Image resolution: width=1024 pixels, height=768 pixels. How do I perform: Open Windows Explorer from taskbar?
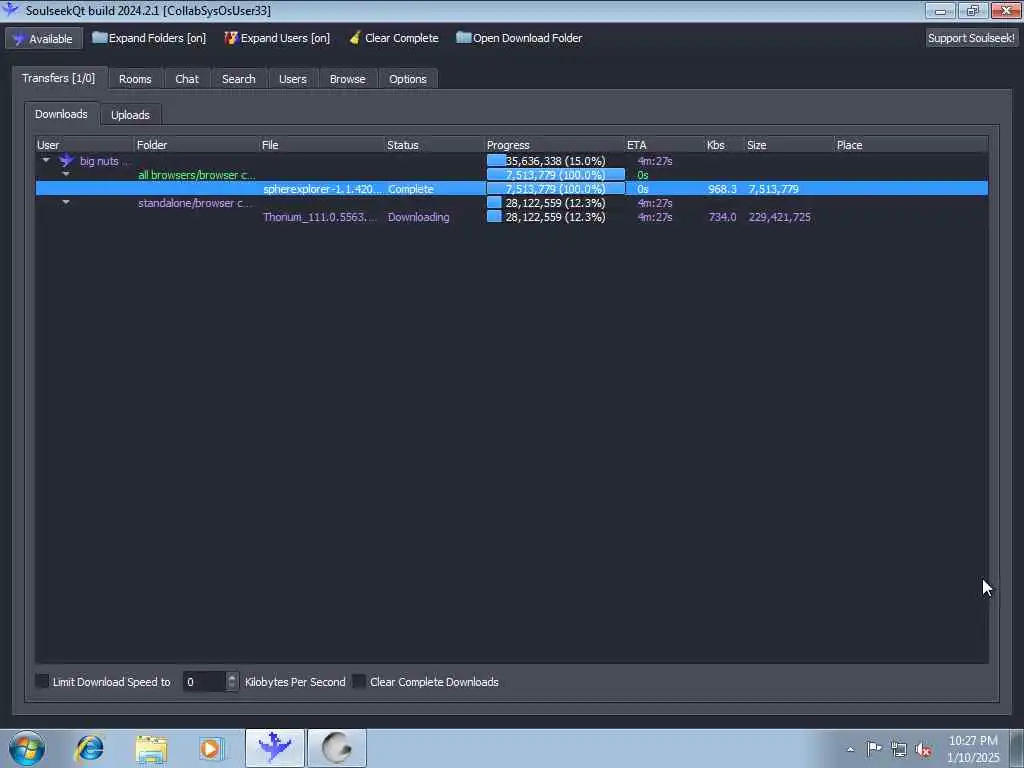(x=152, y=748)
